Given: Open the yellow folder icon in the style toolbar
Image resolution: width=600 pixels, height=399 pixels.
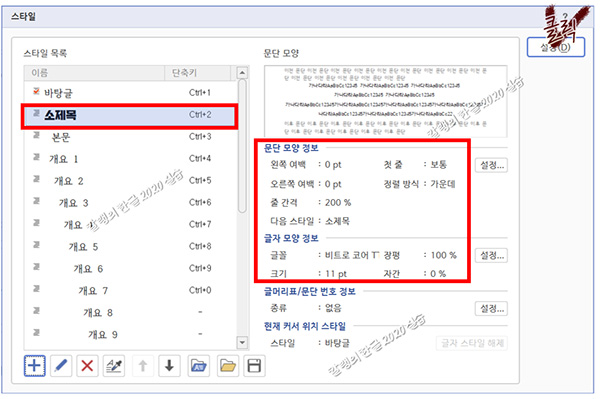Looking at the screenshot, I should point(228,366).
